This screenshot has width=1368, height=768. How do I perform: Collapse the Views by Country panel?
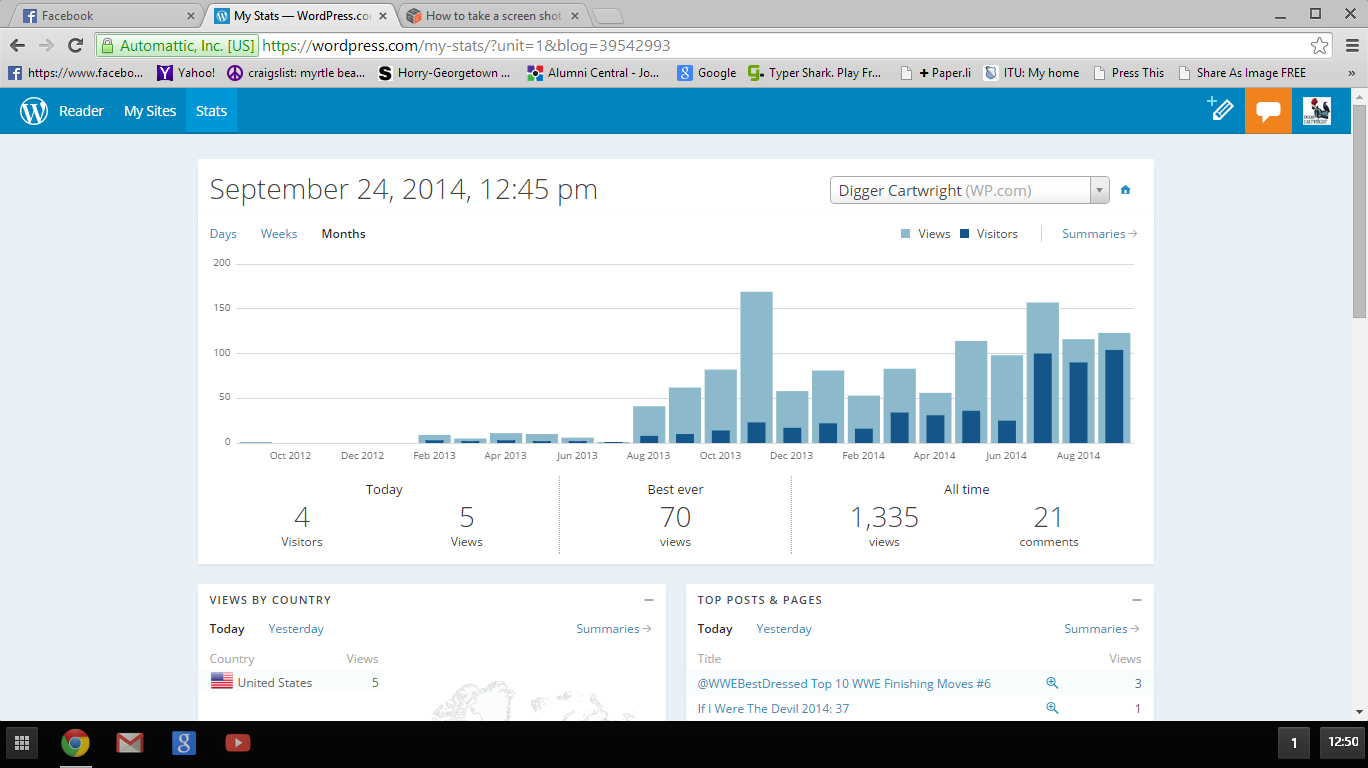click(649, 600)
